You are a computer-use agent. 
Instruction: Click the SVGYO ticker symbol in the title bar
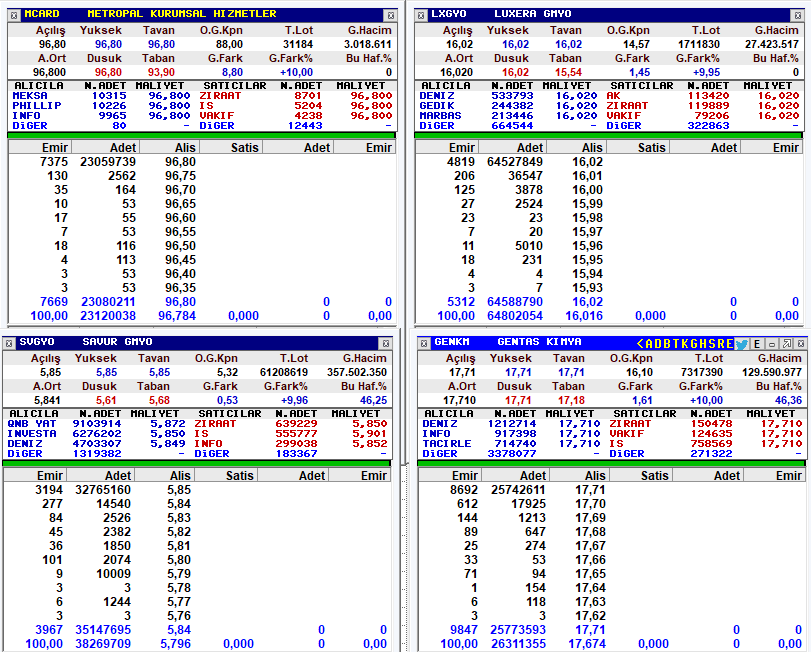[x=37, y=342]
